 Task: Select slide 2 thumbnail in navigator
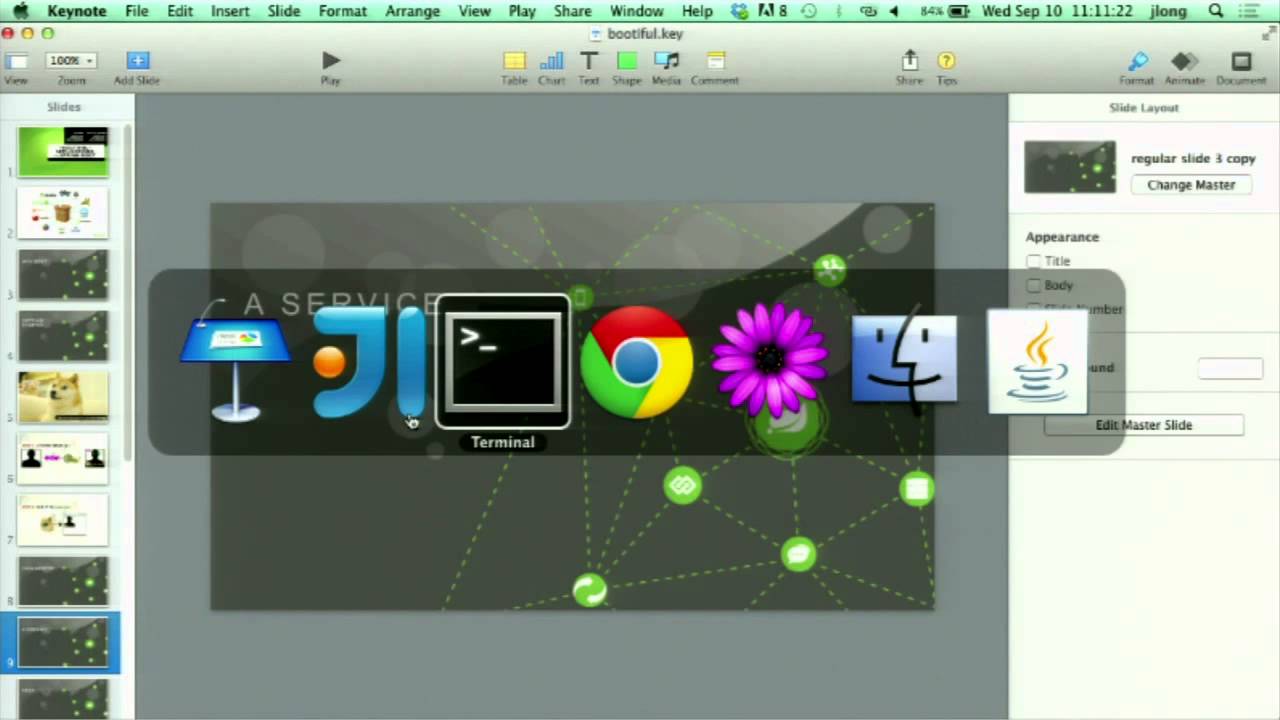63,213
